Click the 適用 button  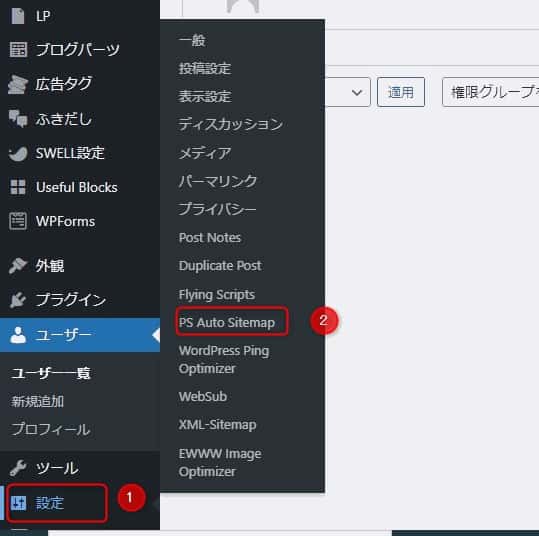tap(401, 92)
